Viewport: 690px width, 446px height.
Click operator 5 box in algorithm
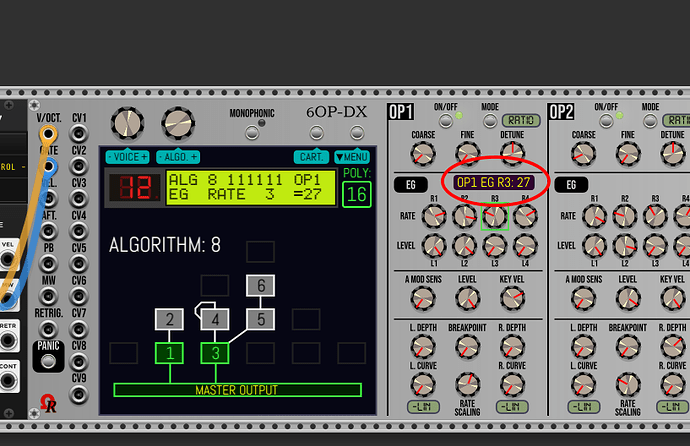click(260, 319)
